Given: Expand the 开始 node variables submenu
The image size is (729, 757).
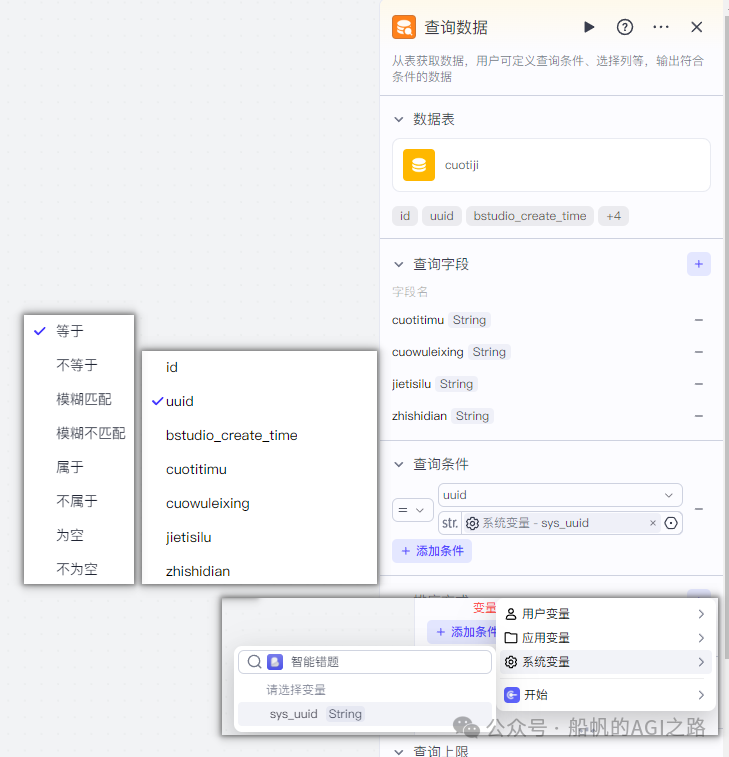Looking at the screenshot, I should coord(605,695).
